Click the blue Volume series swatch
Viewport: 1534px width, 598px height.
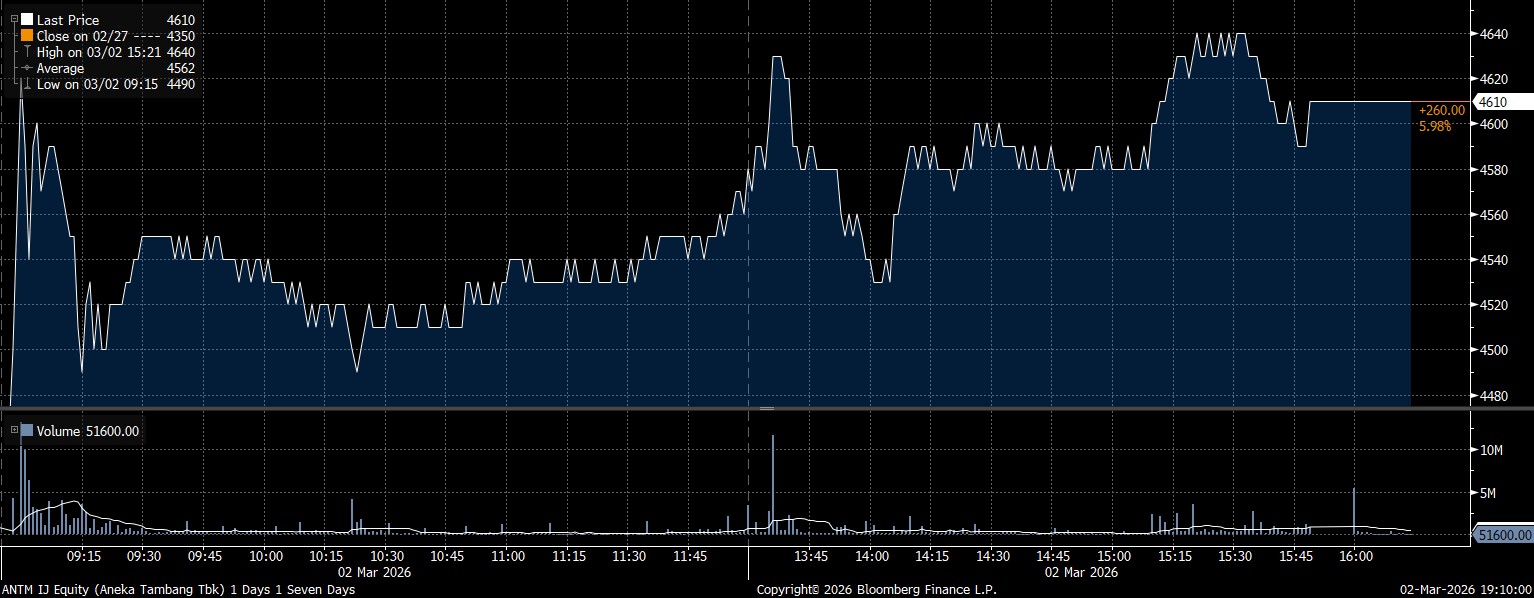27,431
